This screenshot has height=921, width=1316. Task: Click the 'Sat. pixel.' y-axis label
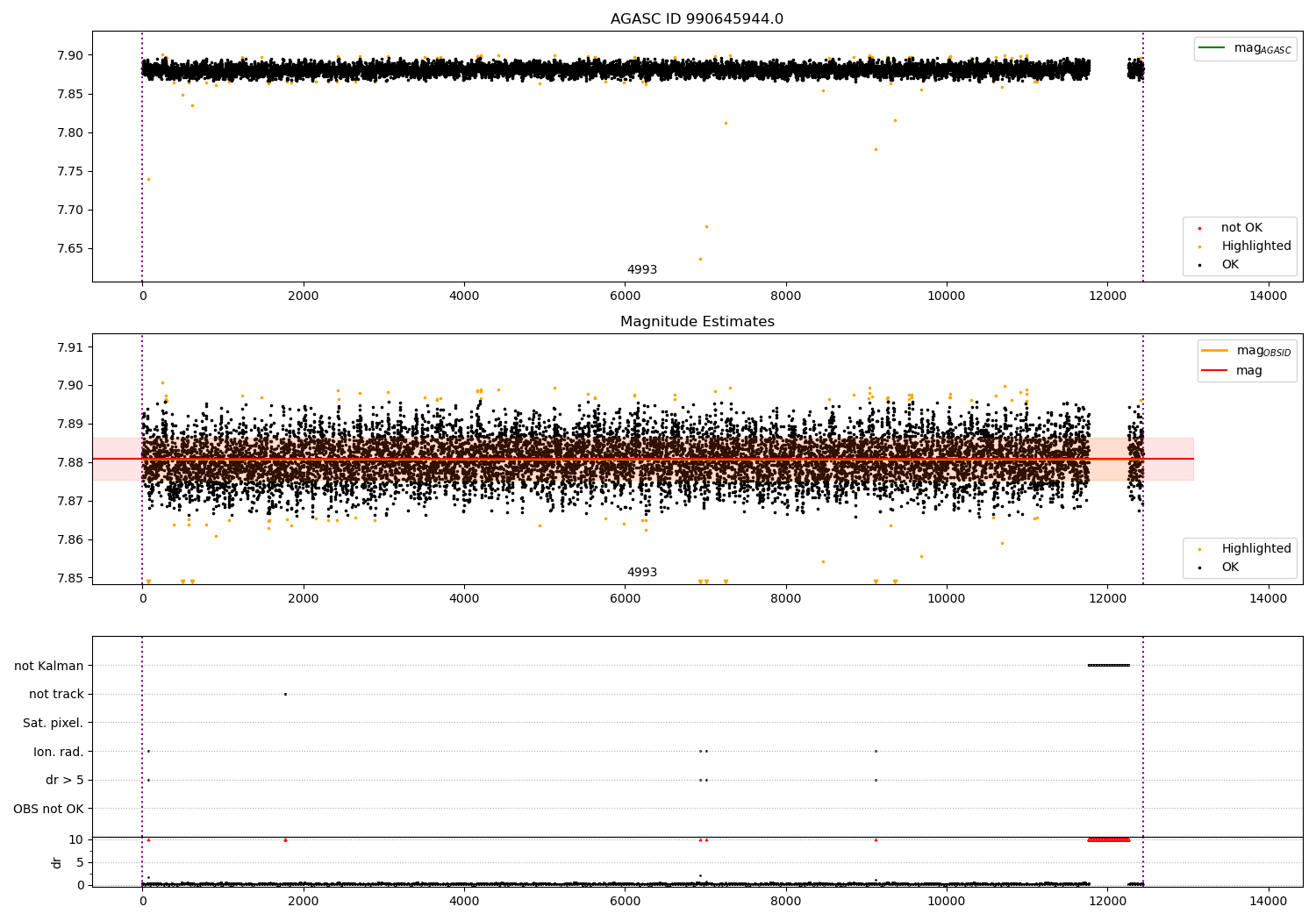click(54, 724)
